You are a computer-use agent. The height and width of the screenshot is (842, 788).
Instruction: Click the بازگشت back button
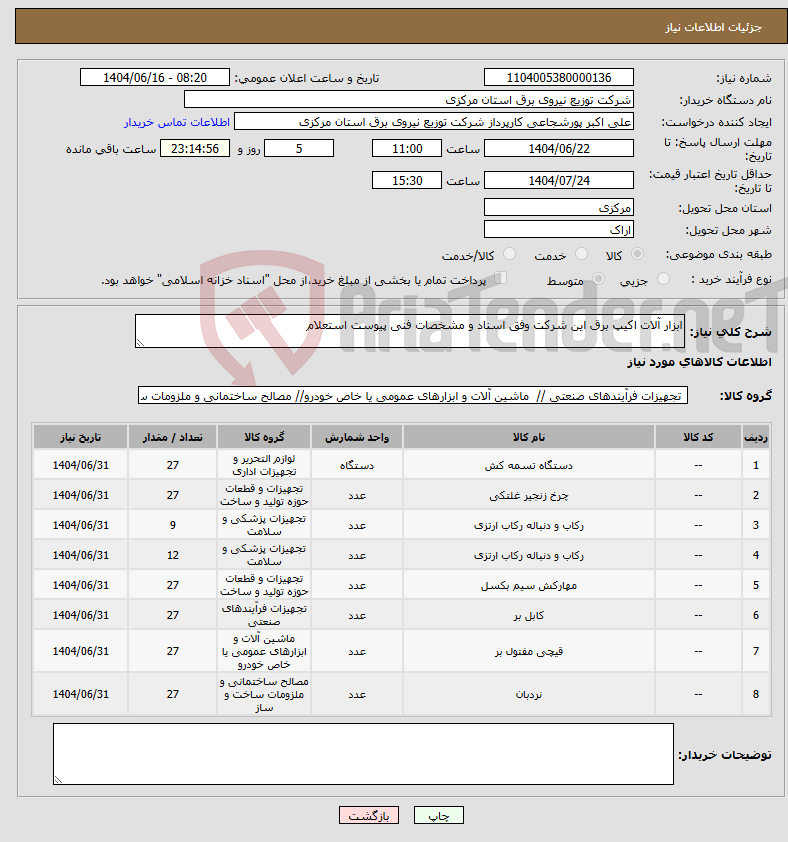pos(368,815)
